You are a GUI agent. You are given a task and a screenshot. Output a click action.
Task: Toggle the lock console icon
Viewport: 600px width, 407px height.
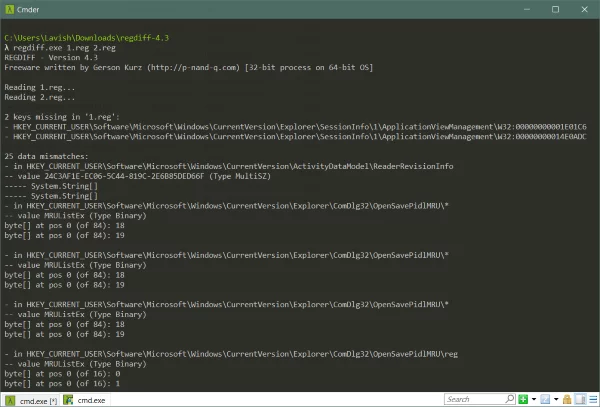point(567,399)
